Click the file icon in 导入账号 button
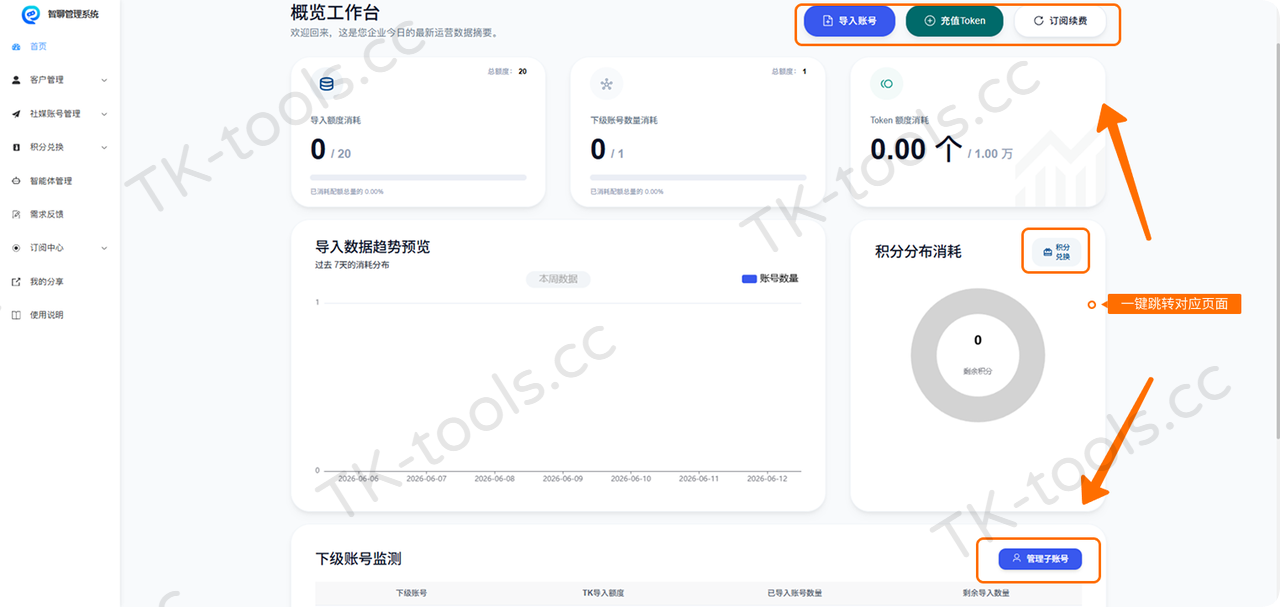The image size is (1280, 607). click(827, 21)
